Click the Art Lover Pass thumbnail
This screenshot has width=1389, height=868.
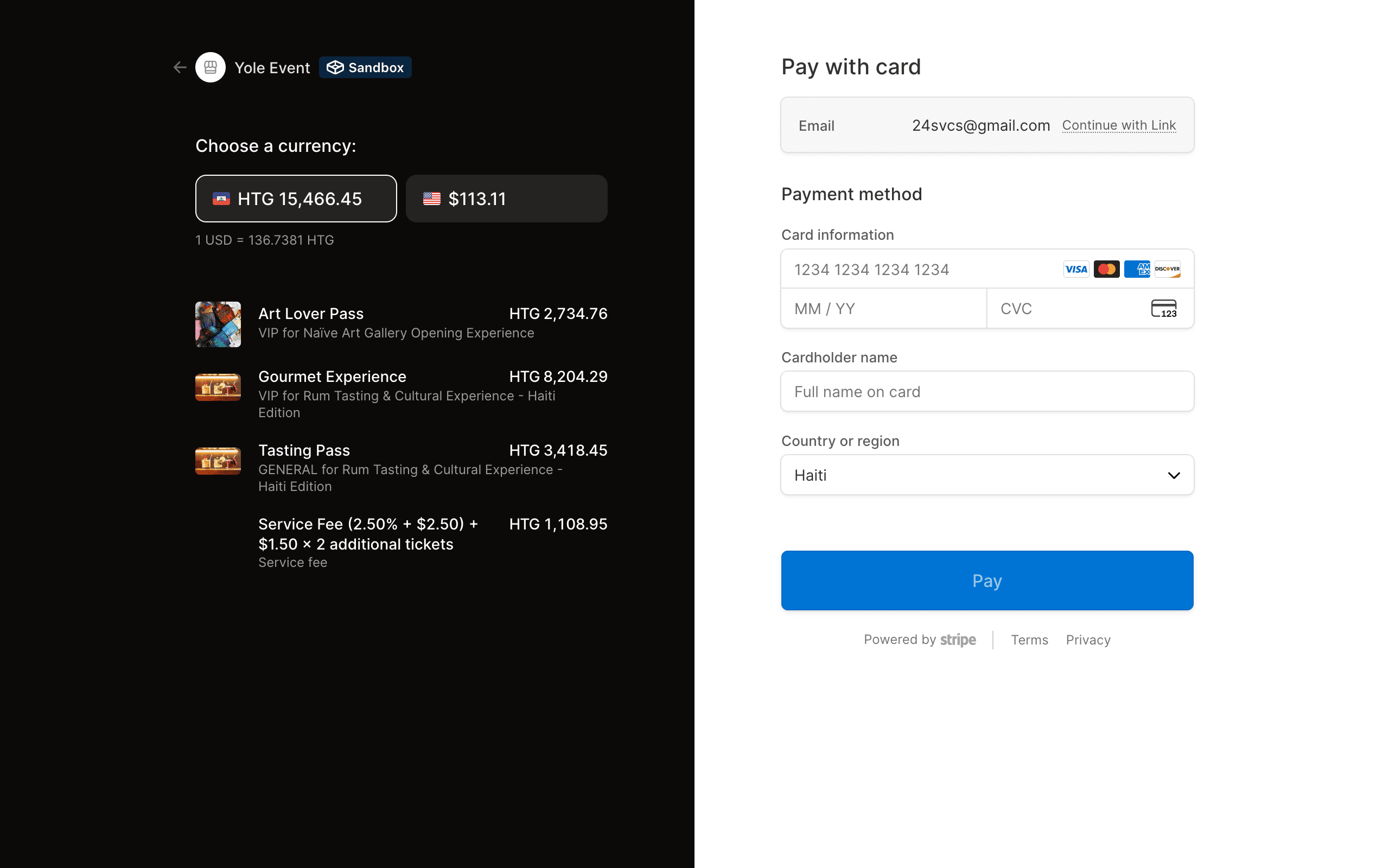pyautogui.click(x=218, y=324)
